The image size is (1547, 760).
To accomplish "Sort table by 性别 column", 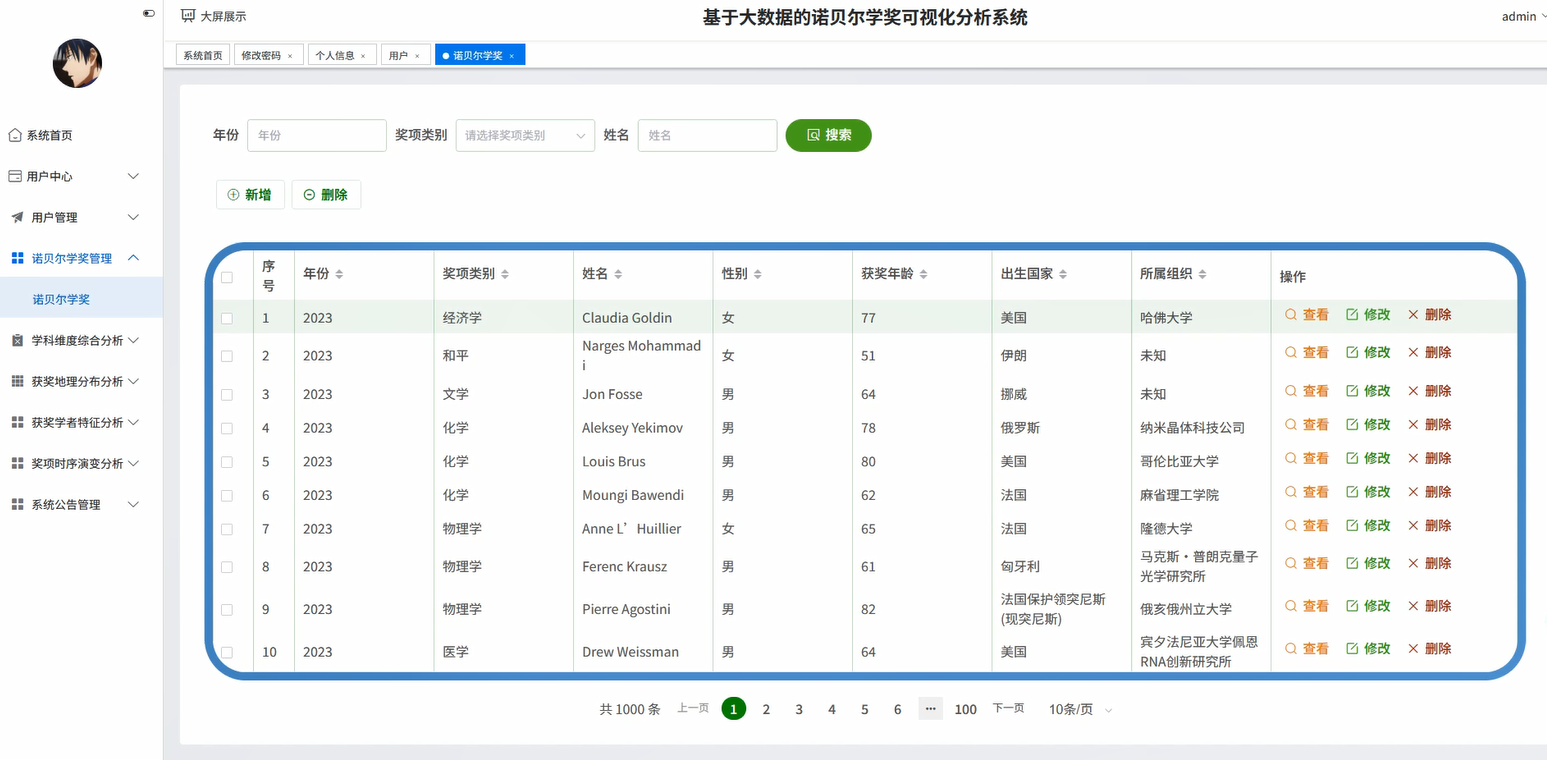I will click(x=758, y=274).
